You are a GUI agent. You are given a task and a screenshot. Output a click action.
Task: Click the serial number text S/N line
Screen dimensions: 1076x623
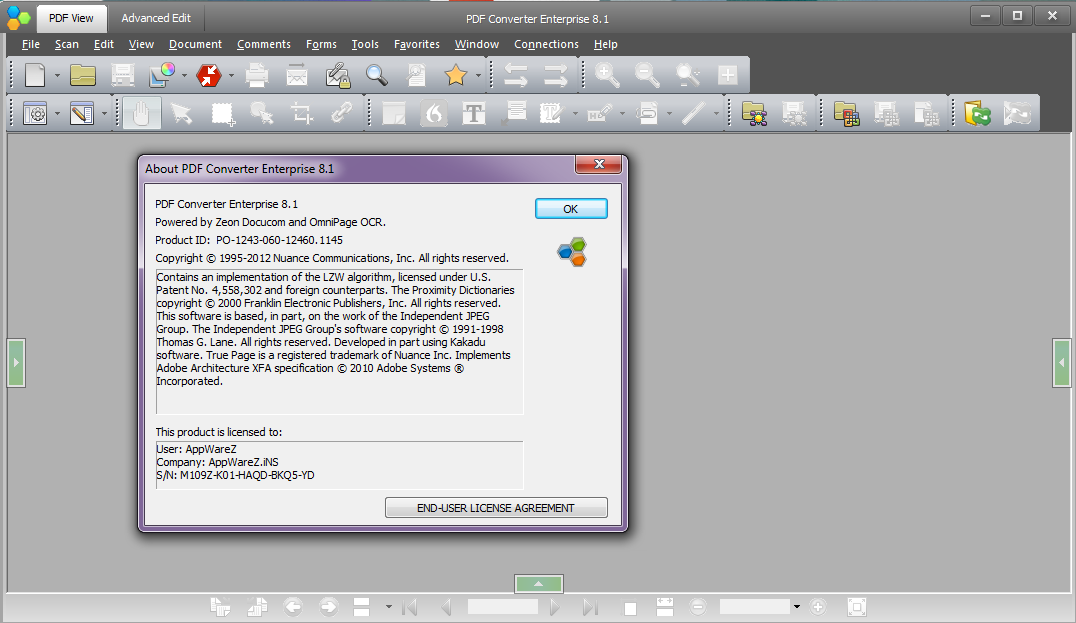pyautogui.click(x=235, y=475)
